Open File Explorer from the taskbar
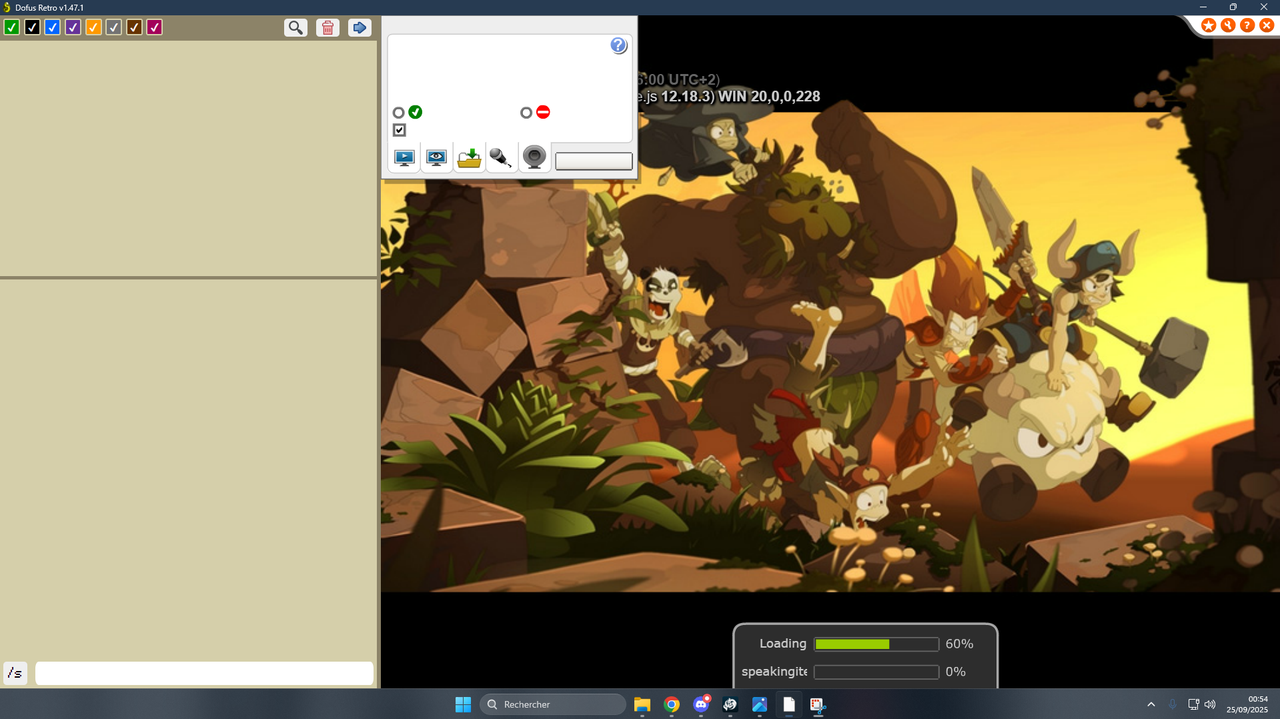Image resolution: width=1280 pixels, height=719 pixels. 642,704
